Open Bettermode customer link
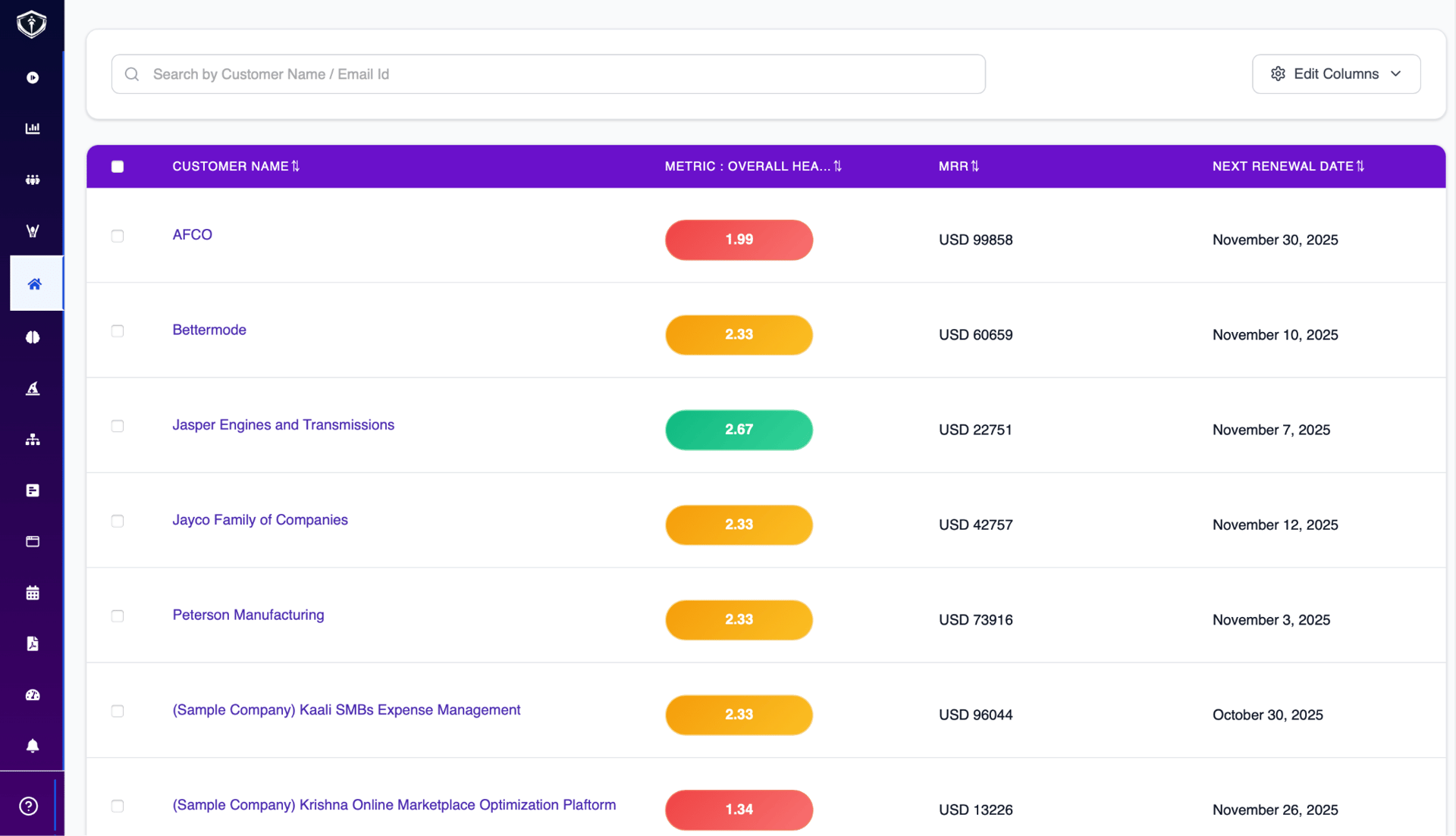 tap(209, 330)
